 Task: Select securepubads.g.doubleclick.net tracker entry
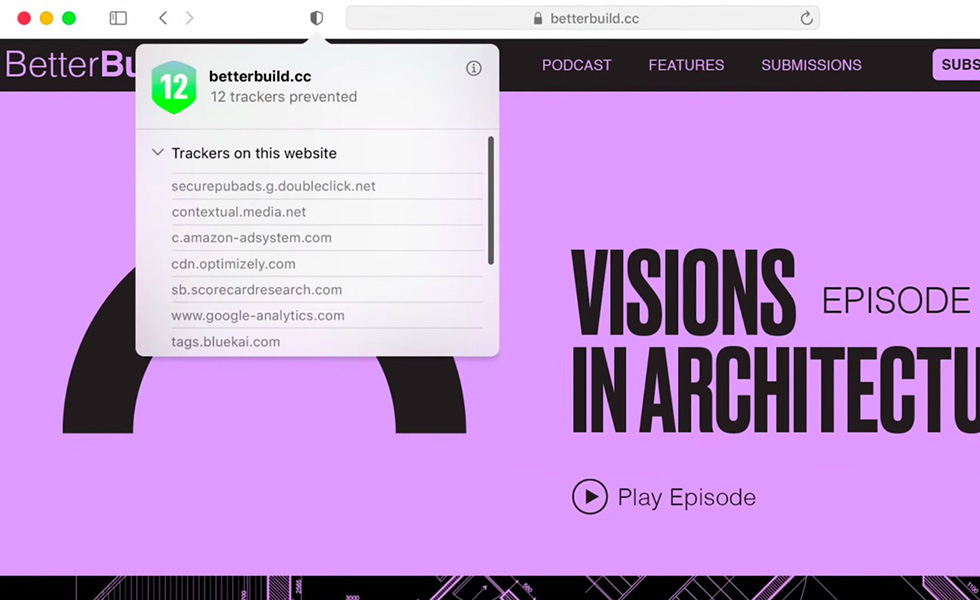tap(273, 186)
